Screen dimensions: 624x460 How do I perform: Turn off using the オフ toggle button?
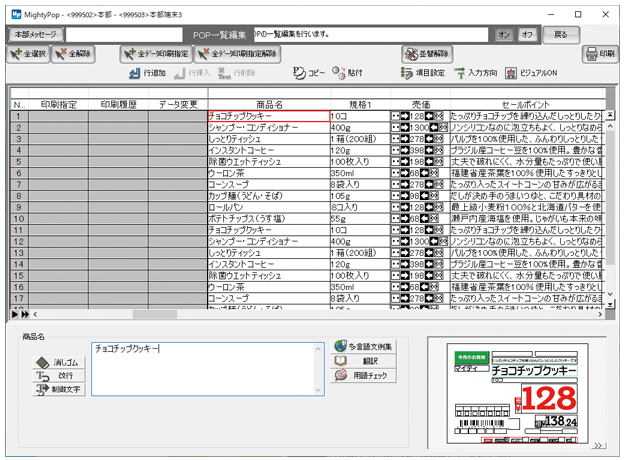click(x=530, y=34)
